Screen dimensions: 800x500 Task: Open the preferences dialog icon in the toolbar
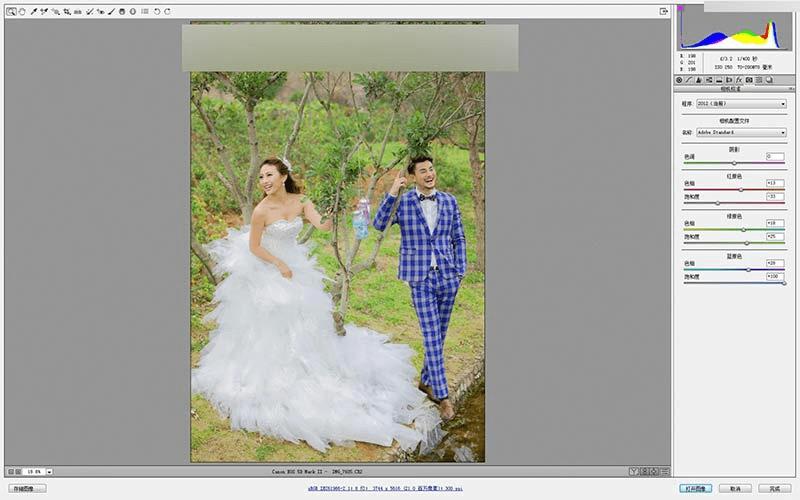pyautogui.click(x=145, y=11)
